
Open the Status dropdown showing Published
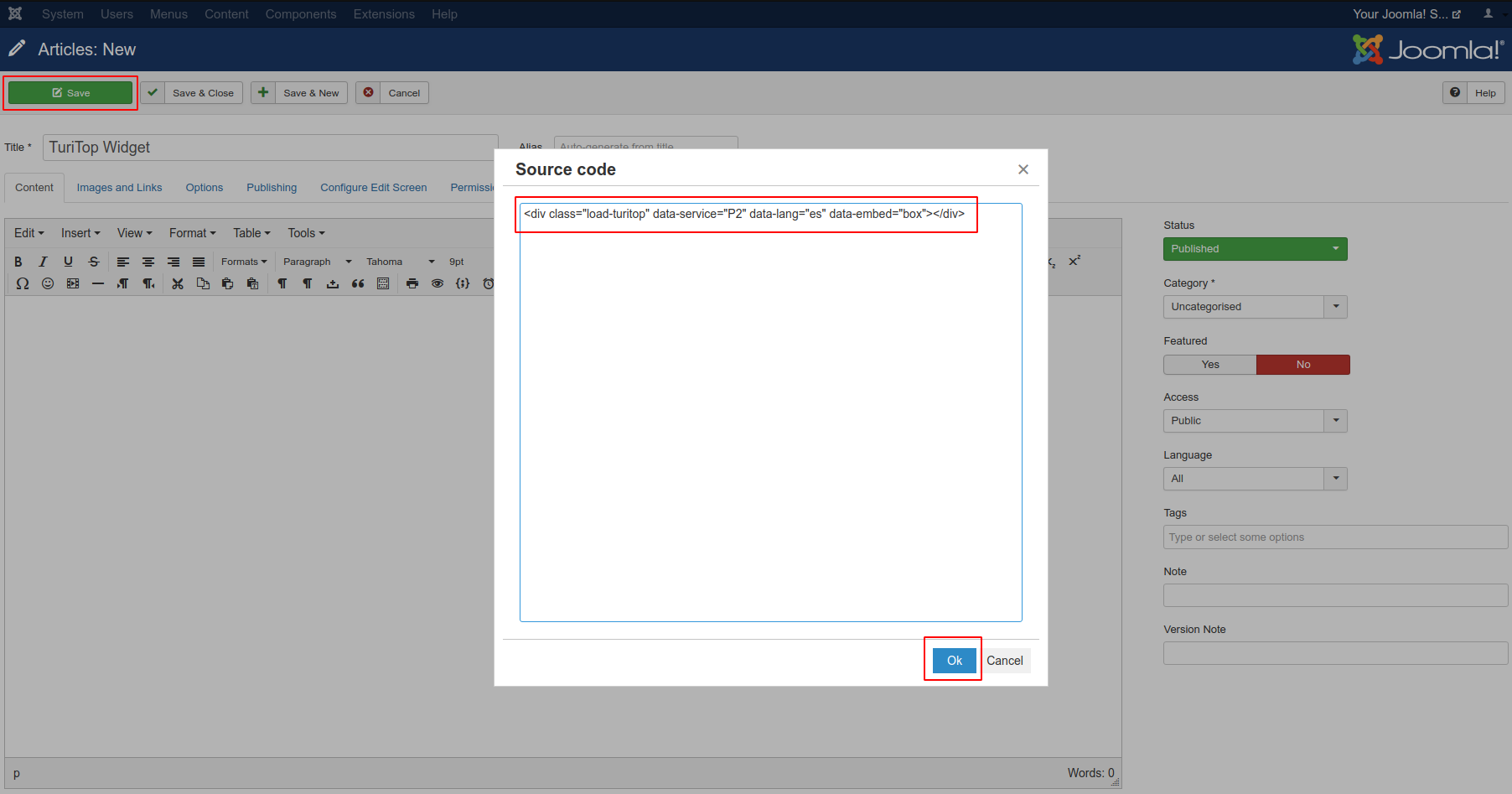pyautogui.click(x=1255, y=248)
